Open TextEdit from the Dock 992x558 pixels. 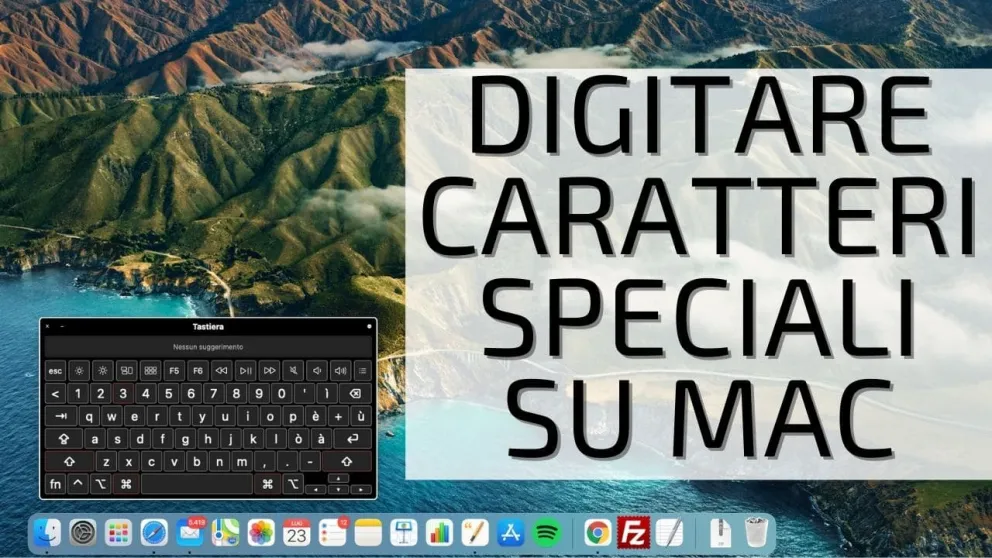point(669,533)
